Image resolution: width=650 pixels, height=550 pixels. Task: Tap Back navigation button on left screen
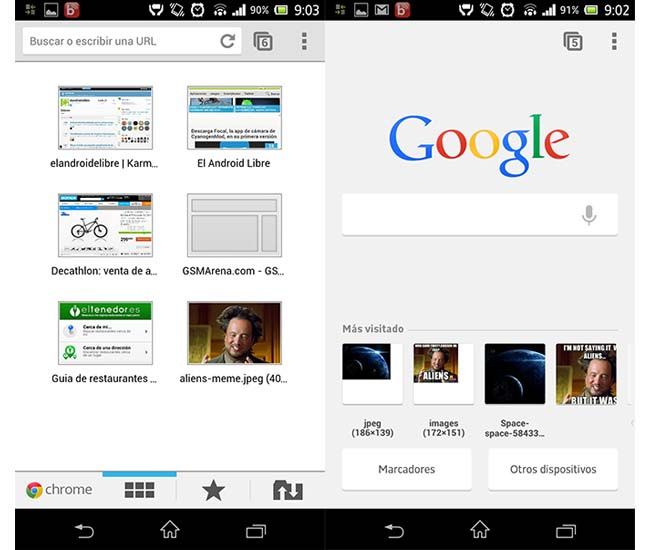(85, 530)
